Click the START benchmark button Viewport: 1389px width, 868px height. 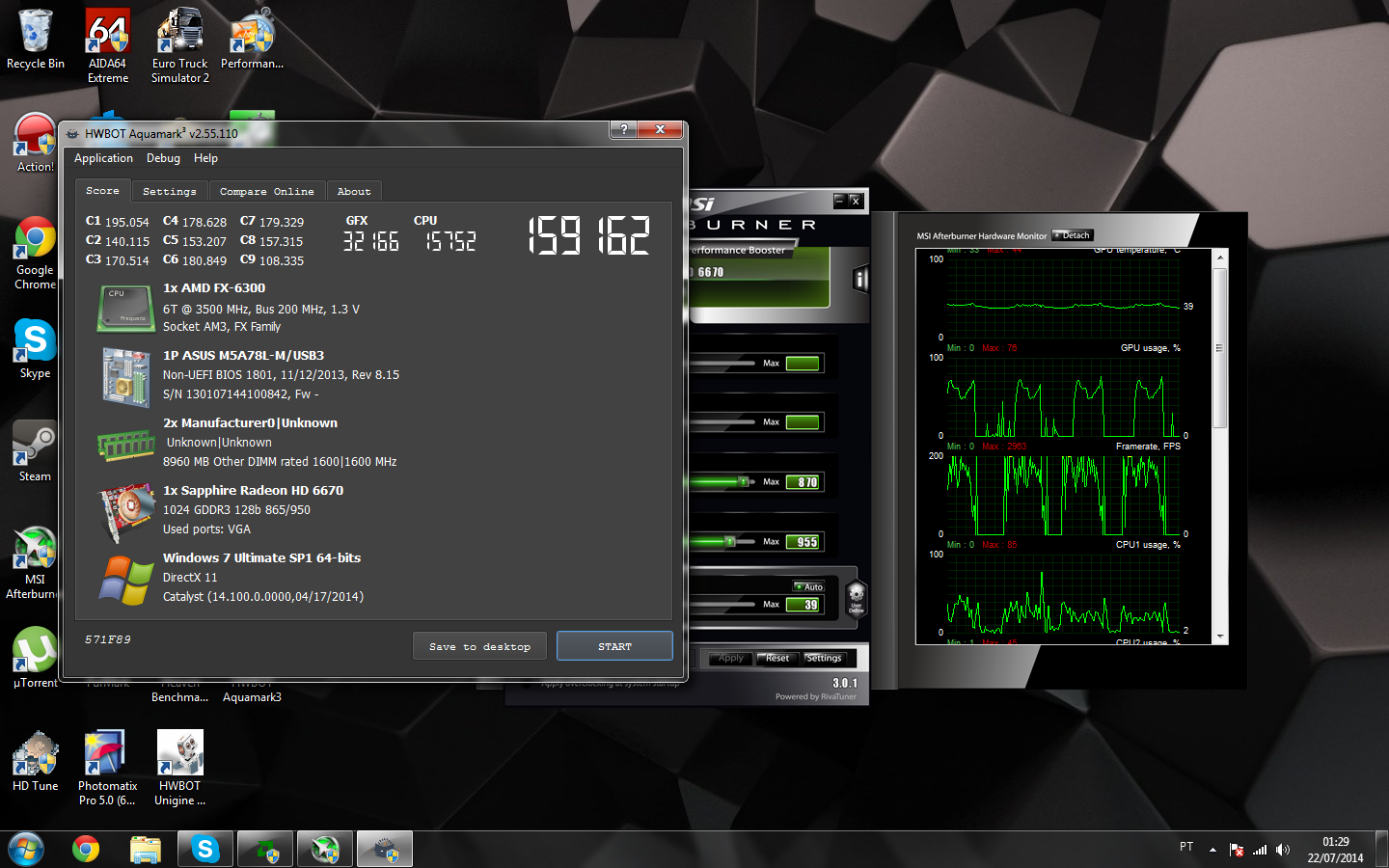click(614, 646)
